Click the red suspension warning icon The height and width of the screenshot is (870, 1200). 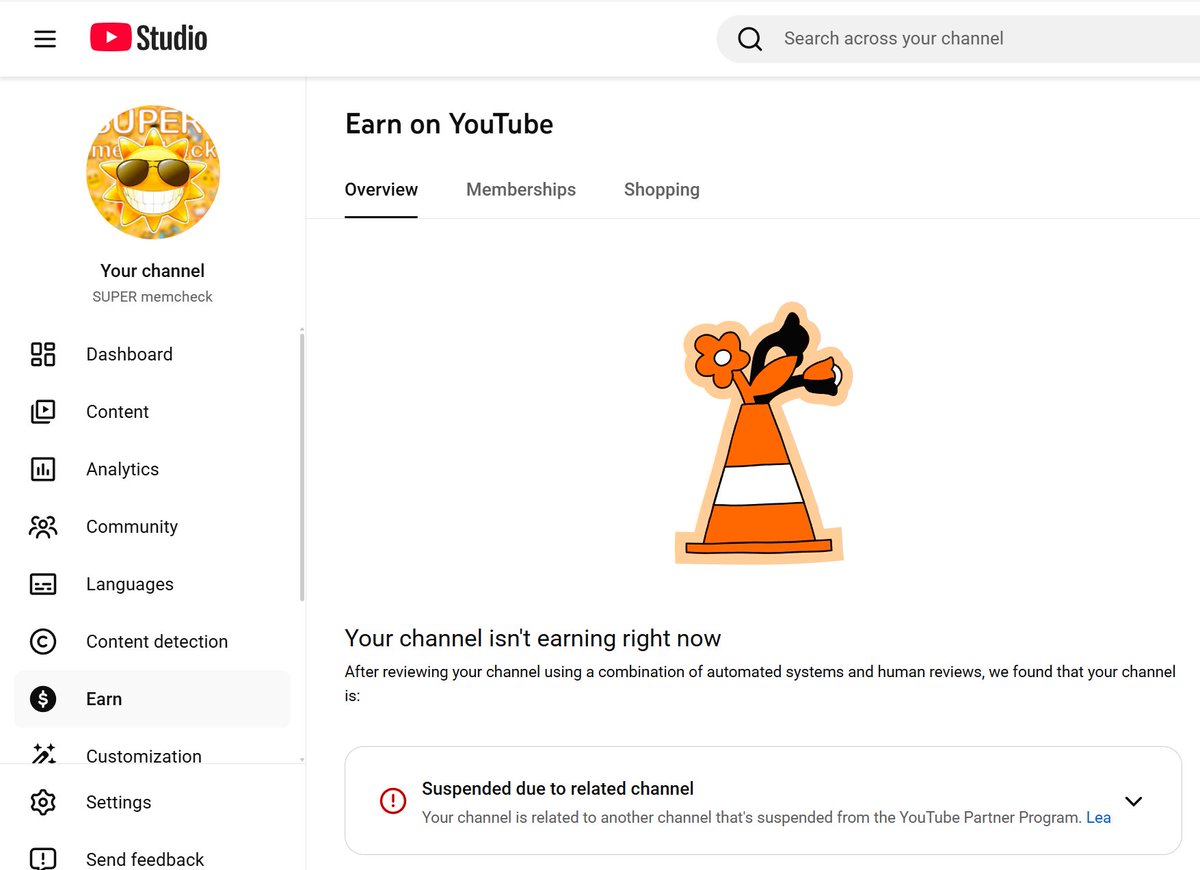[393, 801]
